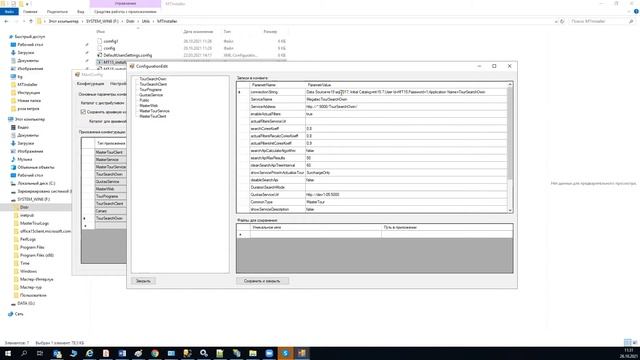Open the Главная ribbon tab
This screenshot has height=360, width=640.
[30, 12]
